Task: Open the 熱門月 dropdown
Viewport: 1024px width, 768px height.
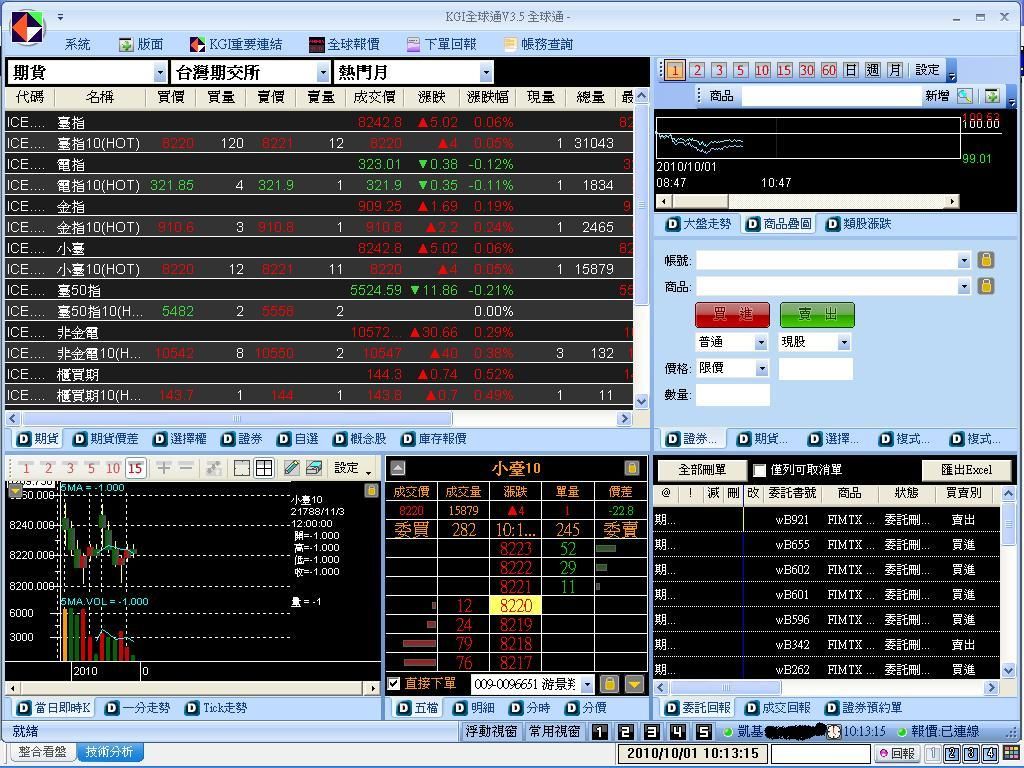Action: (x=486, y=72)
